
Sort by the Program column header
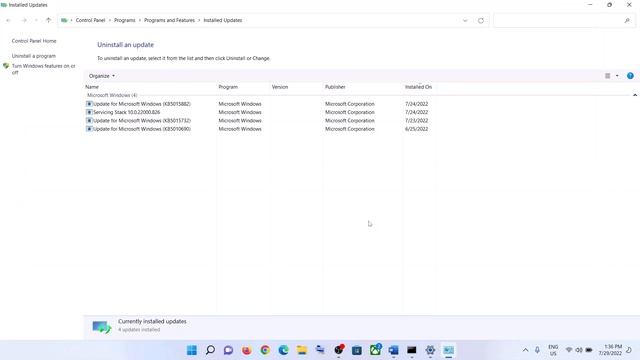tap(228, 87)
